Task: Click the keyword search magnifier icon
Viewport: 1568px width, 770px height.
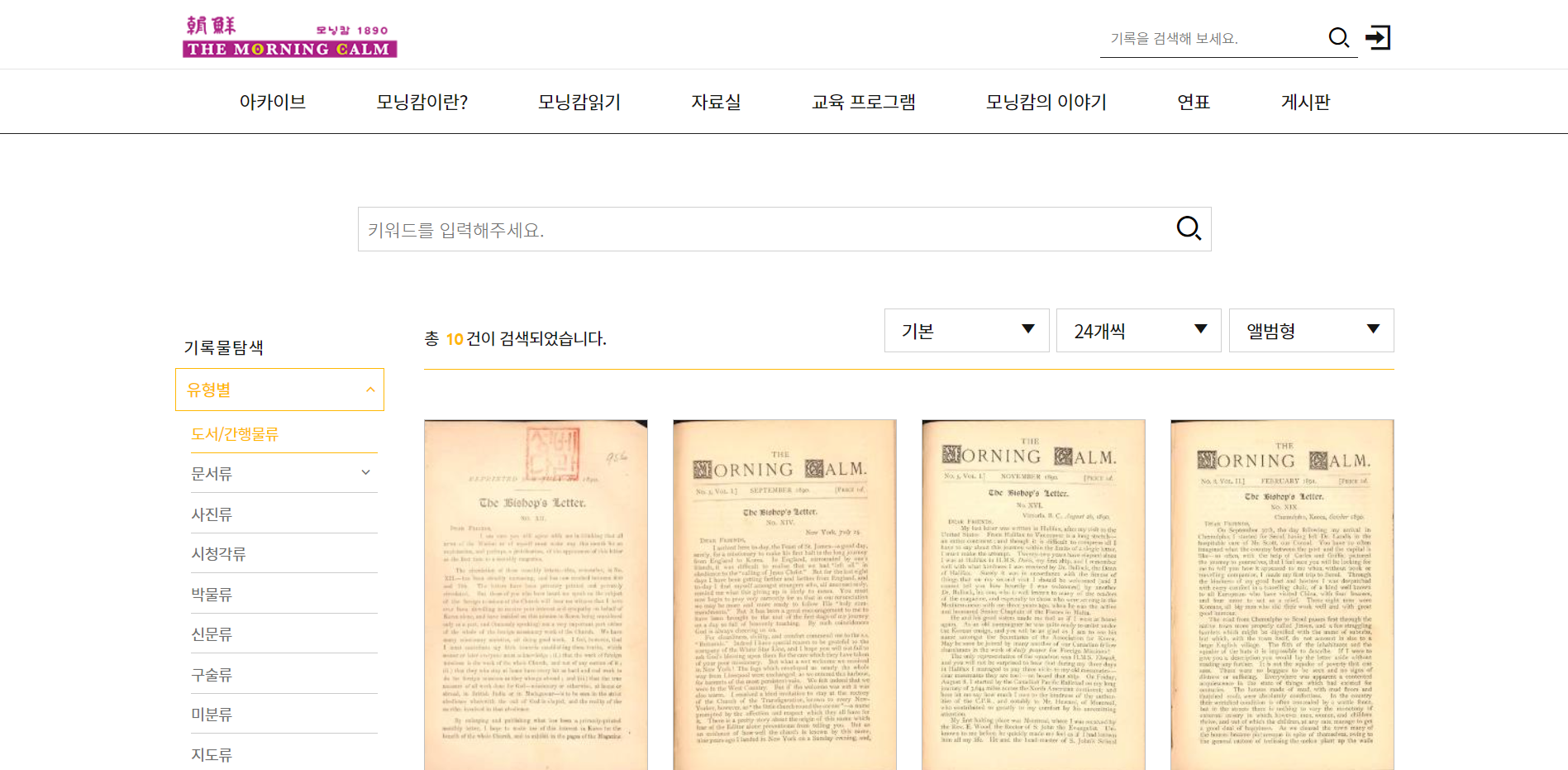Action: coord(1188,228)
